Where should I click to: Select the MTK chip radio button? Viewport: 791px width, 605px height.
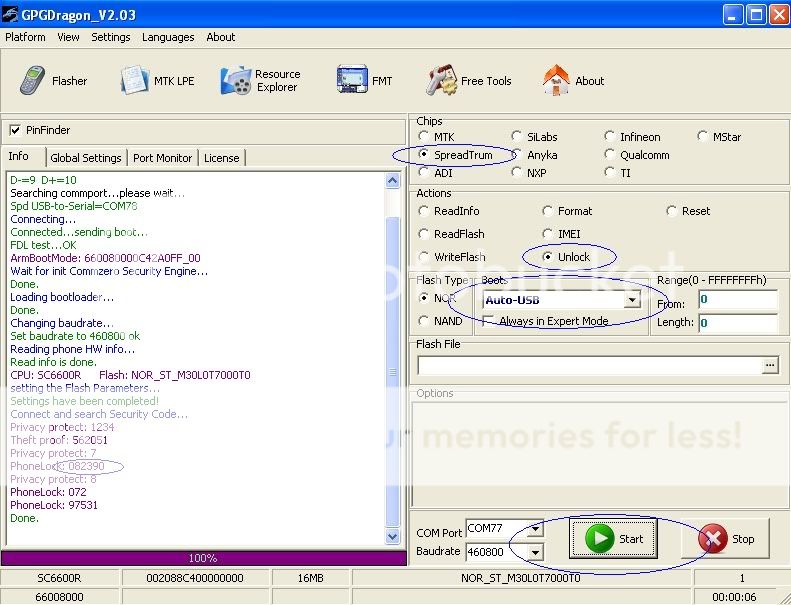point(424,136)
